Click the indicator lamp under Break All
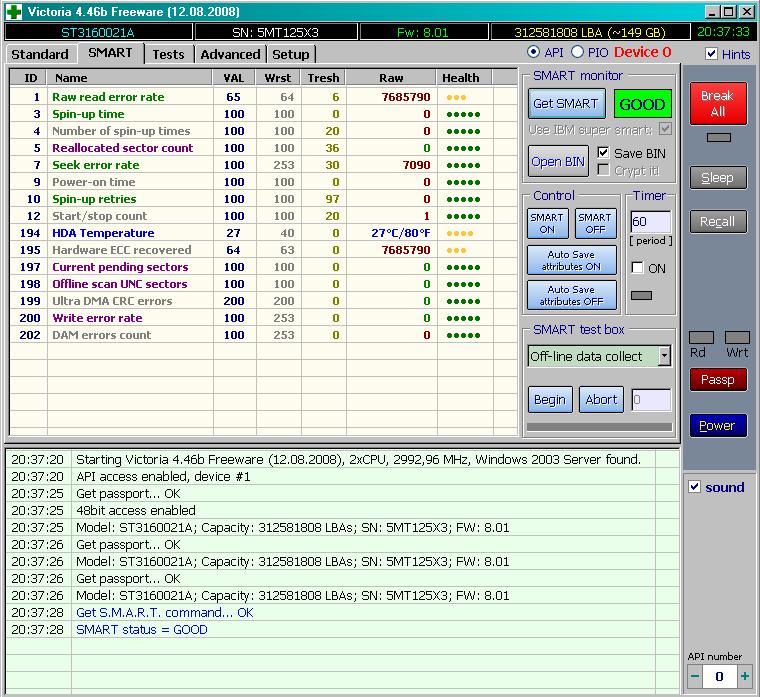 pos(718,138)
